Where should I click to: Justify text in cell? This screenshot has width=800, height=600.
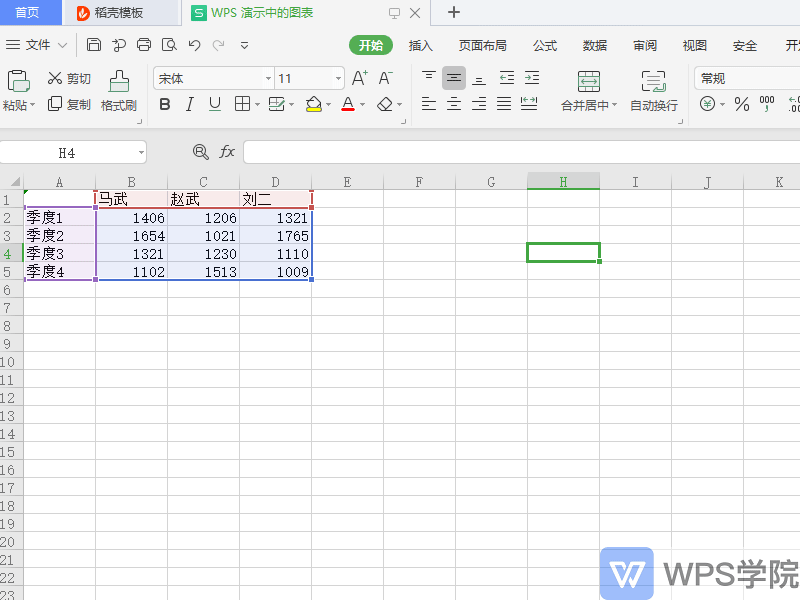click(504, 104)
